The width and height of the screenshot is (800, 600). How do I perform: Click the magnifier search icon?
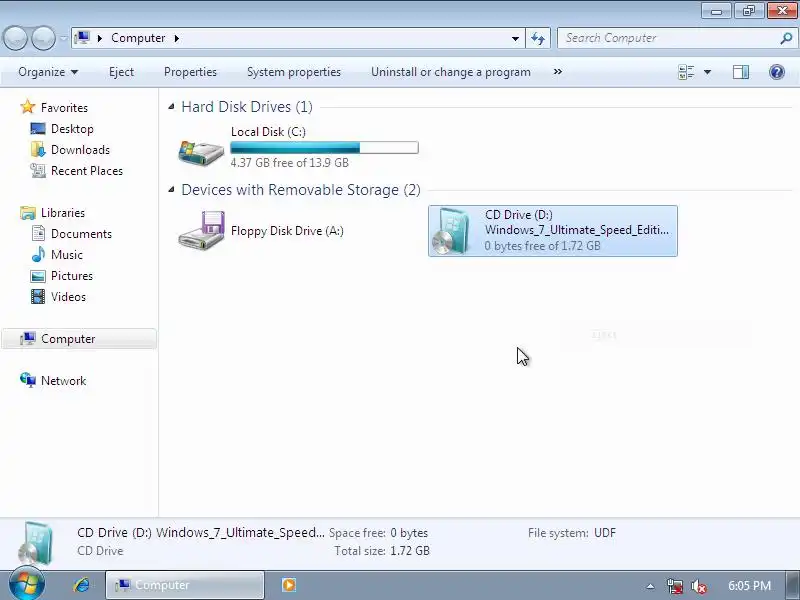(x=786, y=38)
